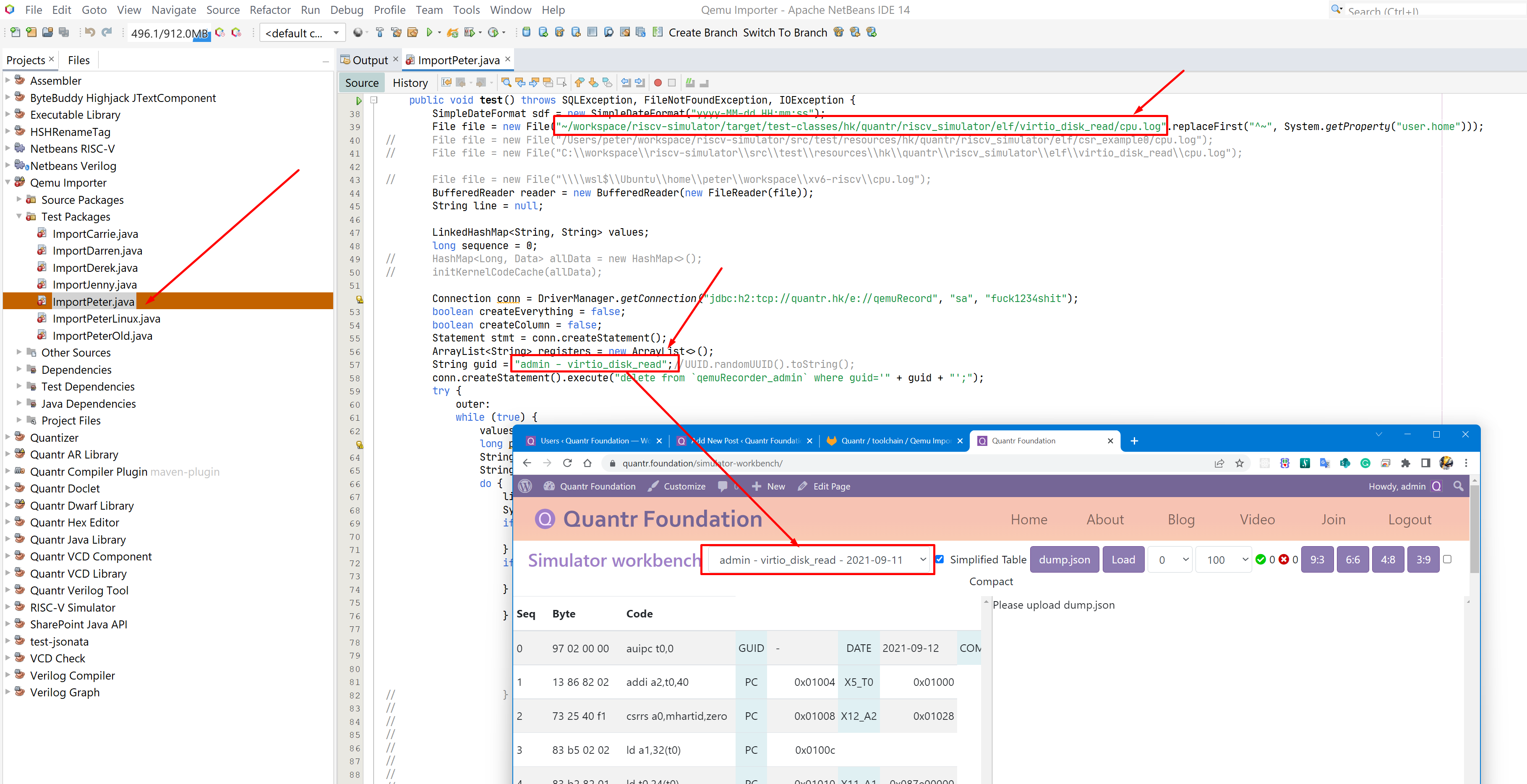Screen dimensions: 1527x784
Task: Click the New File toolbar icon
Action: (x=15, y=33)
